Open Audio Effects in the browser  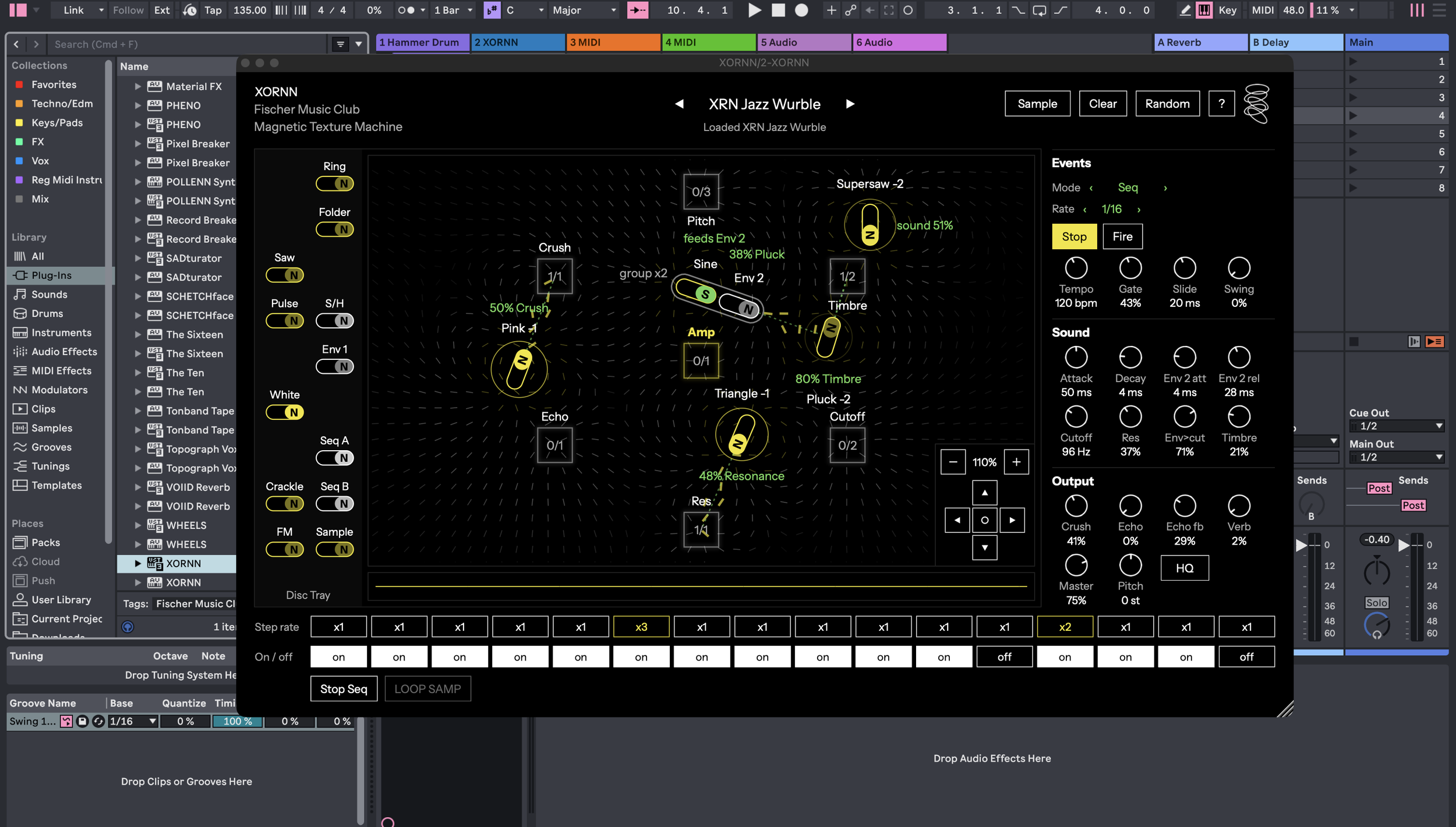coord(64,352)
